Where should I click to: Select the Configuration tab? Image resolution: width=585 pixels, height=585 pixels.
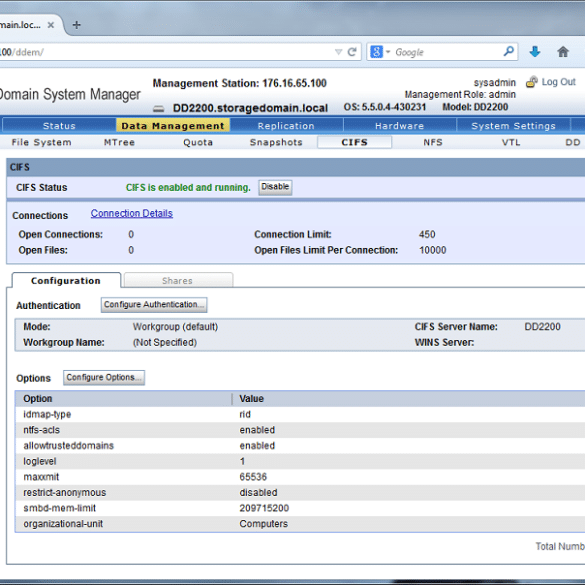pos(66,281)
